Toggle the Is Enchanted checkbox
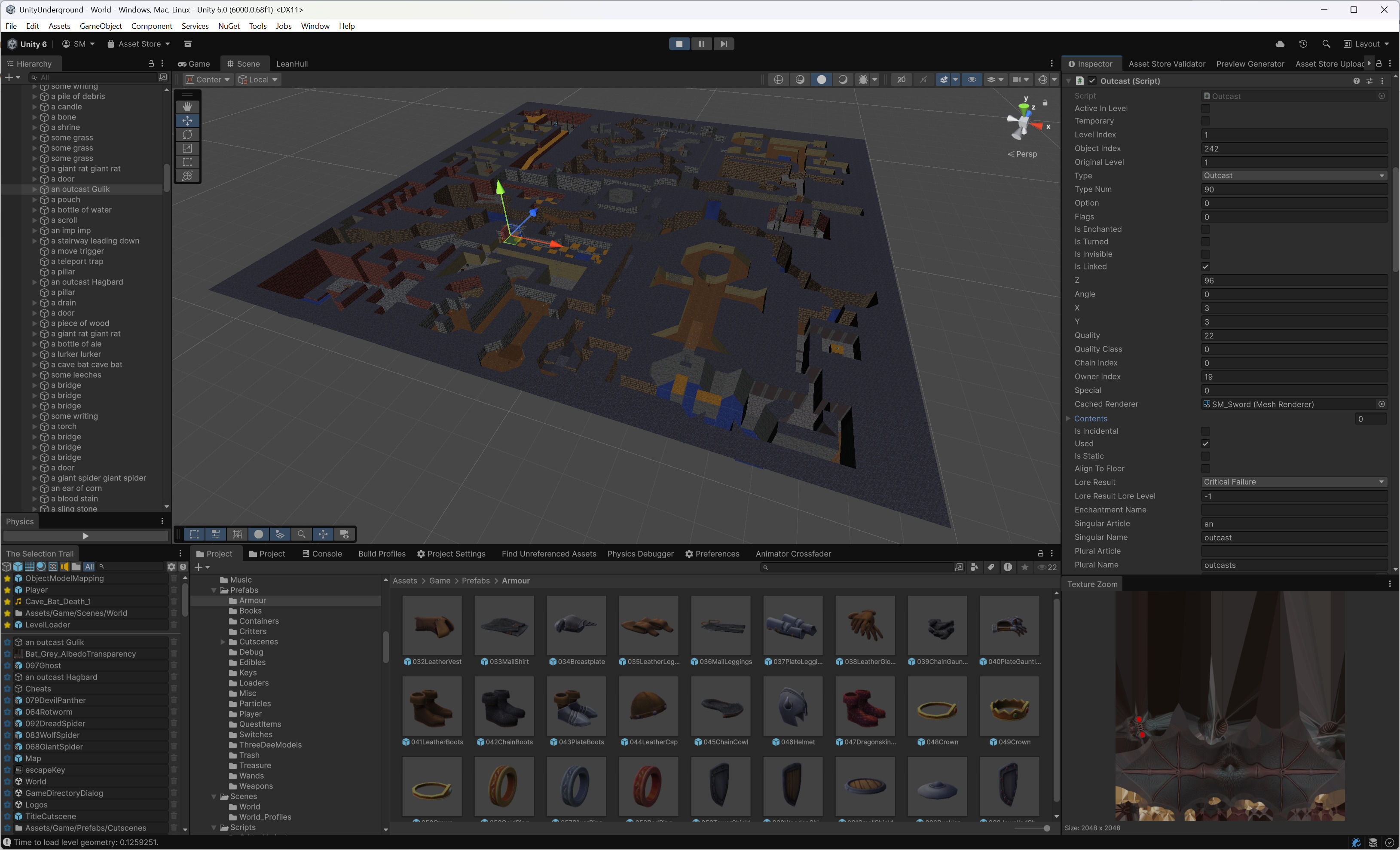This screenshot has width=1400, height=850. [1205, 229]
